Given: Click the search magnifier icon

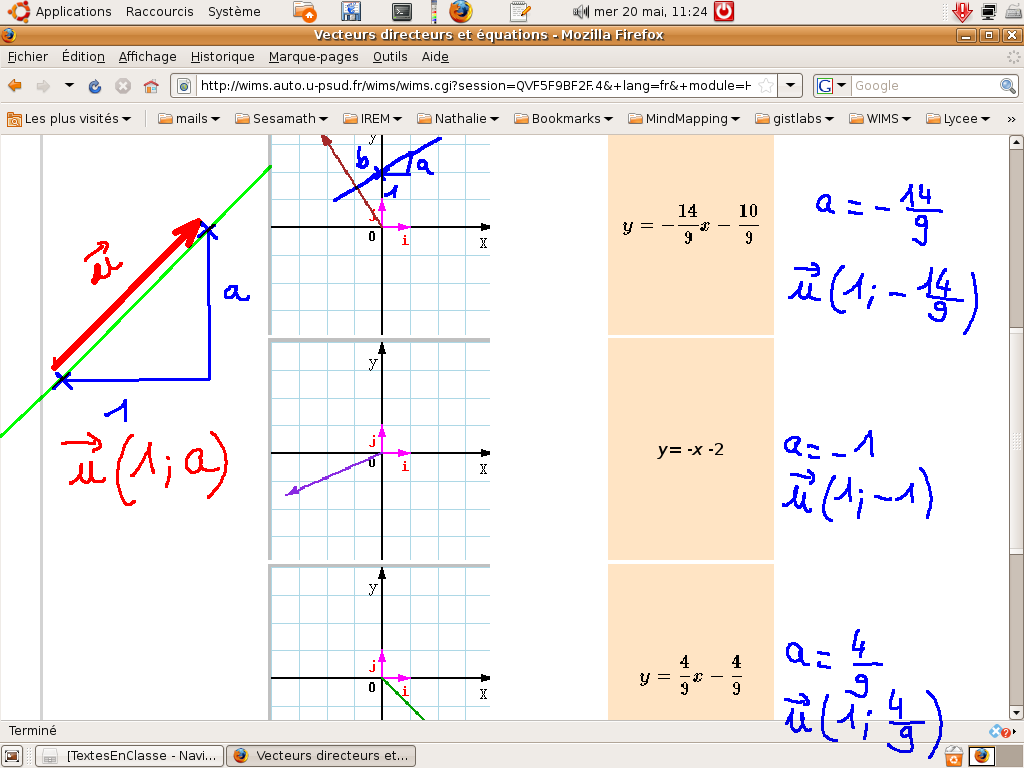Looking at the screenshot, I should pyautogui.click(x=1007, y=86).
